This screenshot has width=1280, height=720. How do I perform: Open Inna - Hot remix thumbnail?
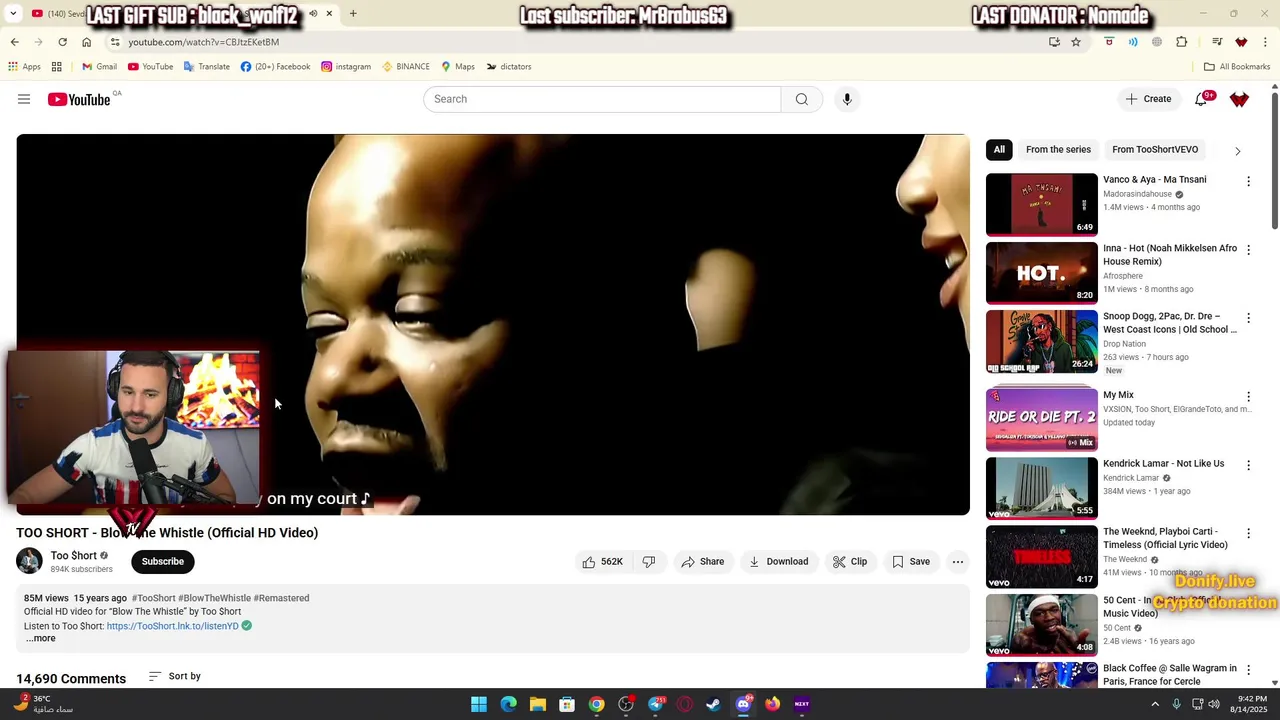1041,273
